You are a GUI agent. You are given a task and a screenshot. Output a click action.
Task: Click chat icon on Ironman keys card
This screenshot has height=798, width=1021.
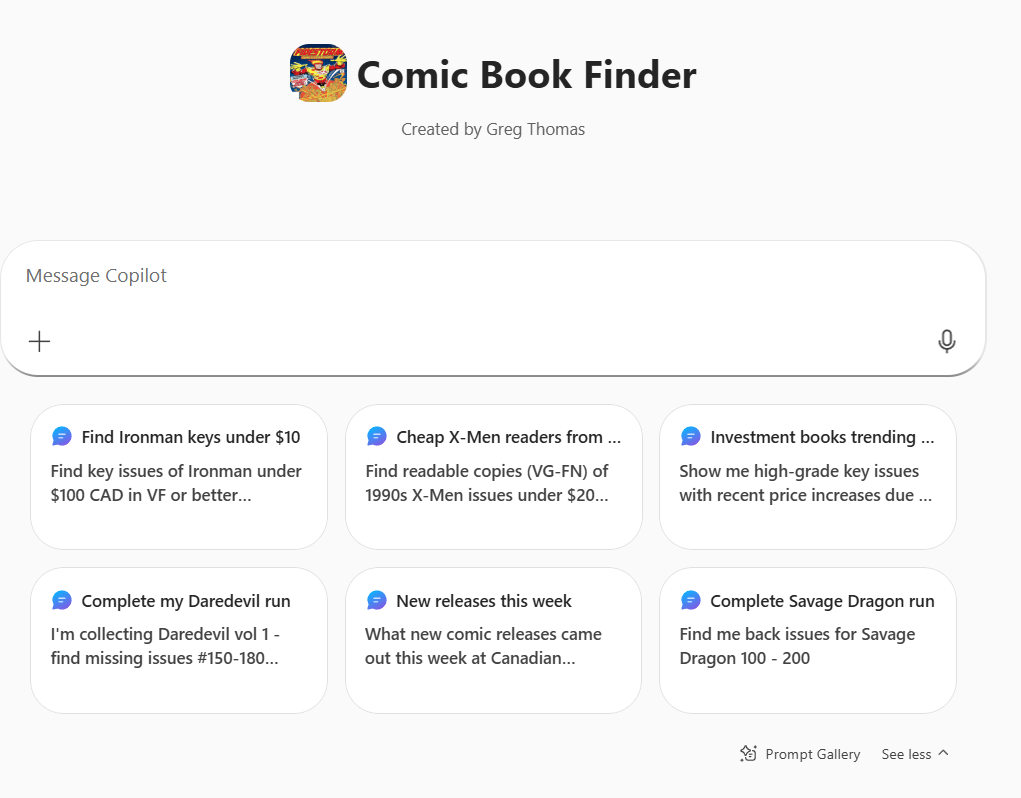tap(62, 437)
